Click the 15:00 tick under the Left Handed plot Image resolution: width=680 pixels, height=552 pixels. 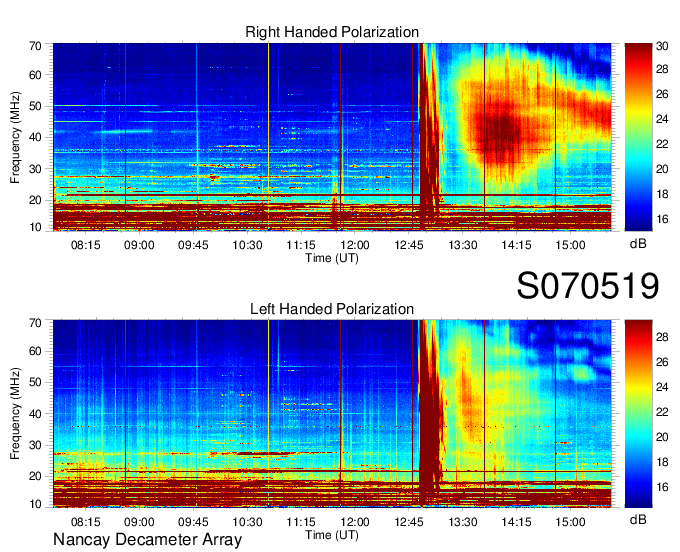tap(570, 522)
